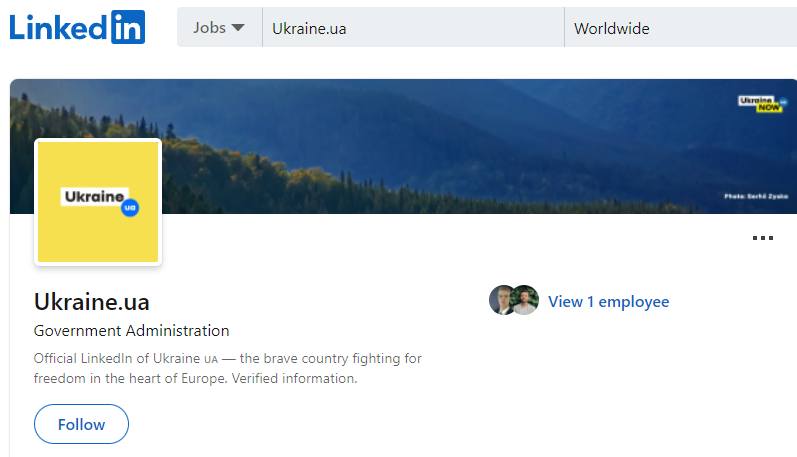Click the Ukraine NOW badge on banner

[x=761, y=103]
